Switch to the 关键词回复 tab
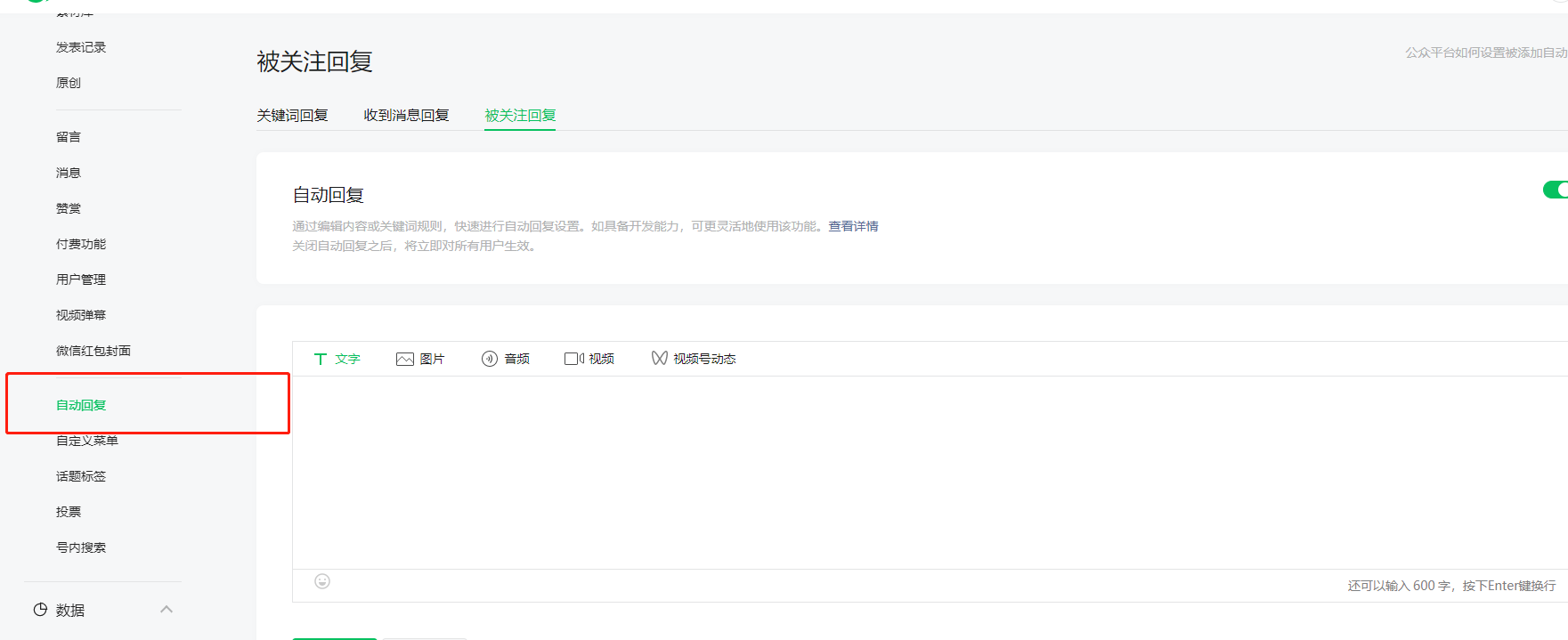Screen dimensions: 1568x640 pos(292,115)
